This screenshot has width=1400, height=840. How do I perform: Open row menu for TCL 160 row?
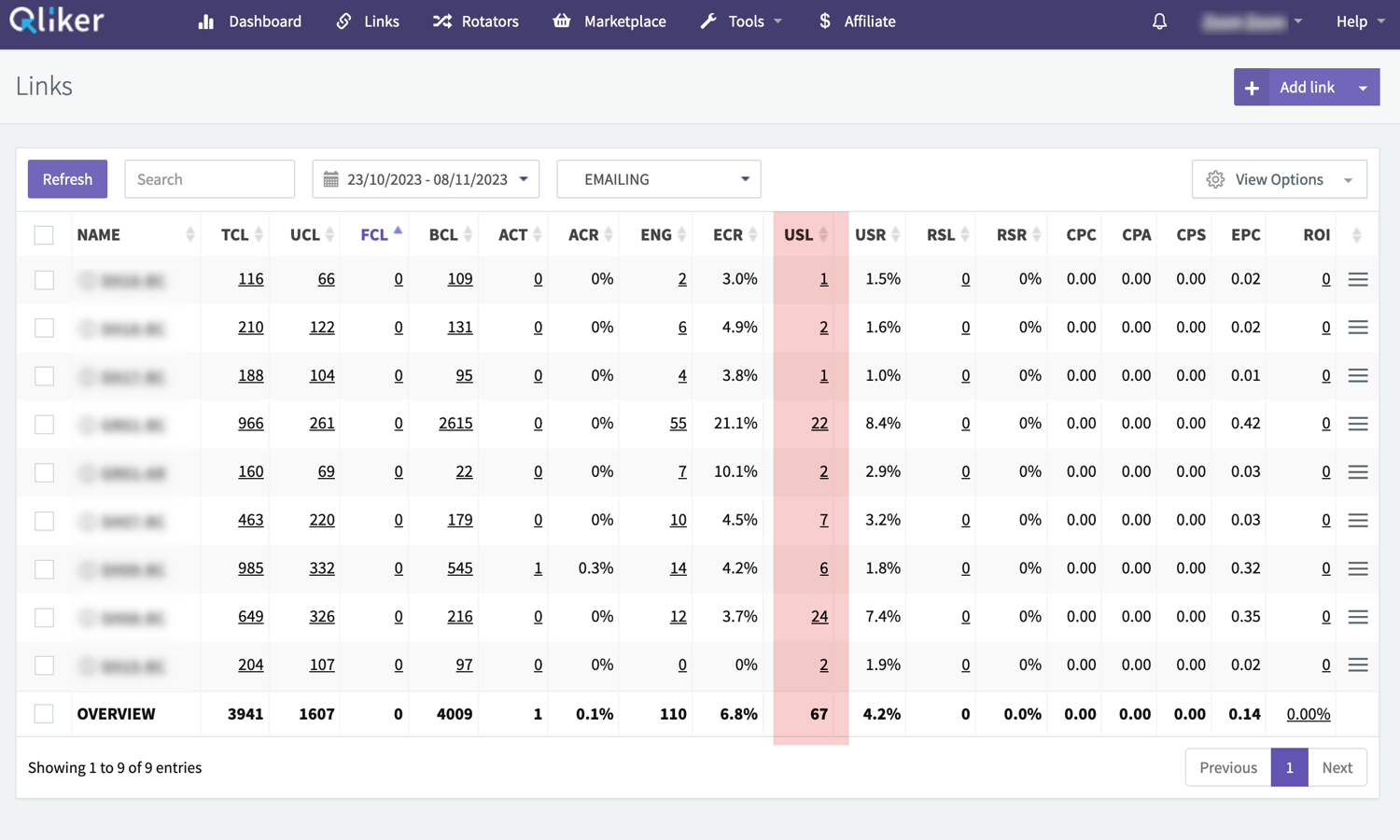click(x=1358, y=472)
